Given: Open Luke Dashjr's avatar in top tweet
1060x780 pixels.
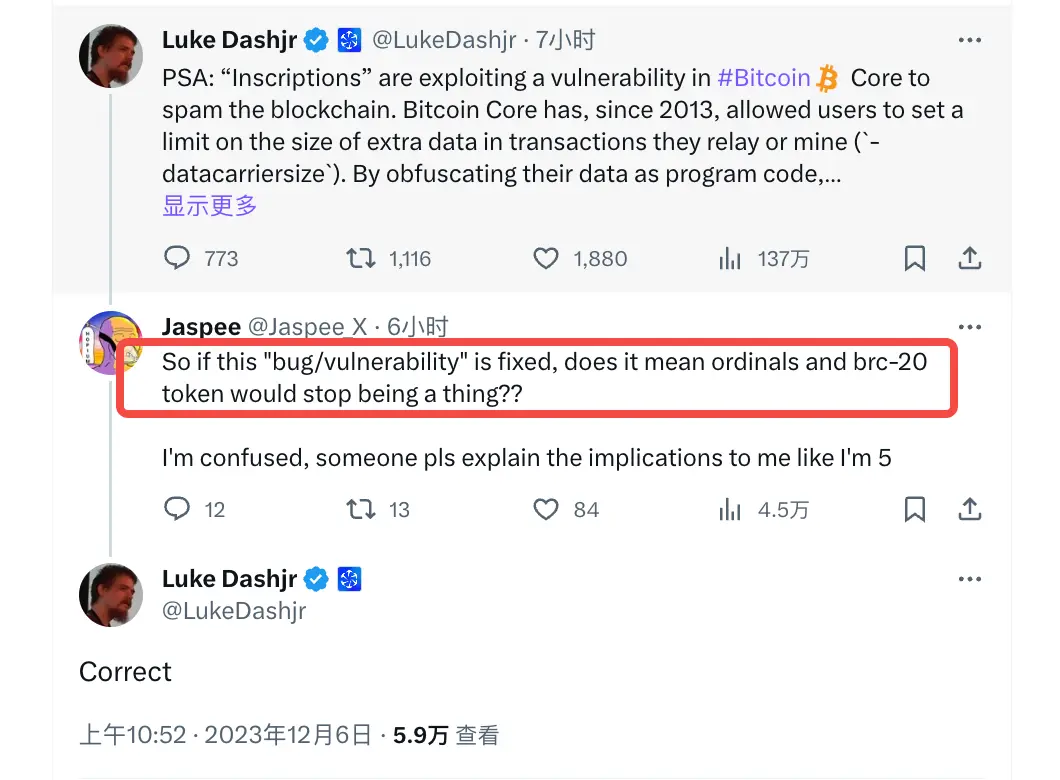Looking at the screenshot, I should pos(110,55).
